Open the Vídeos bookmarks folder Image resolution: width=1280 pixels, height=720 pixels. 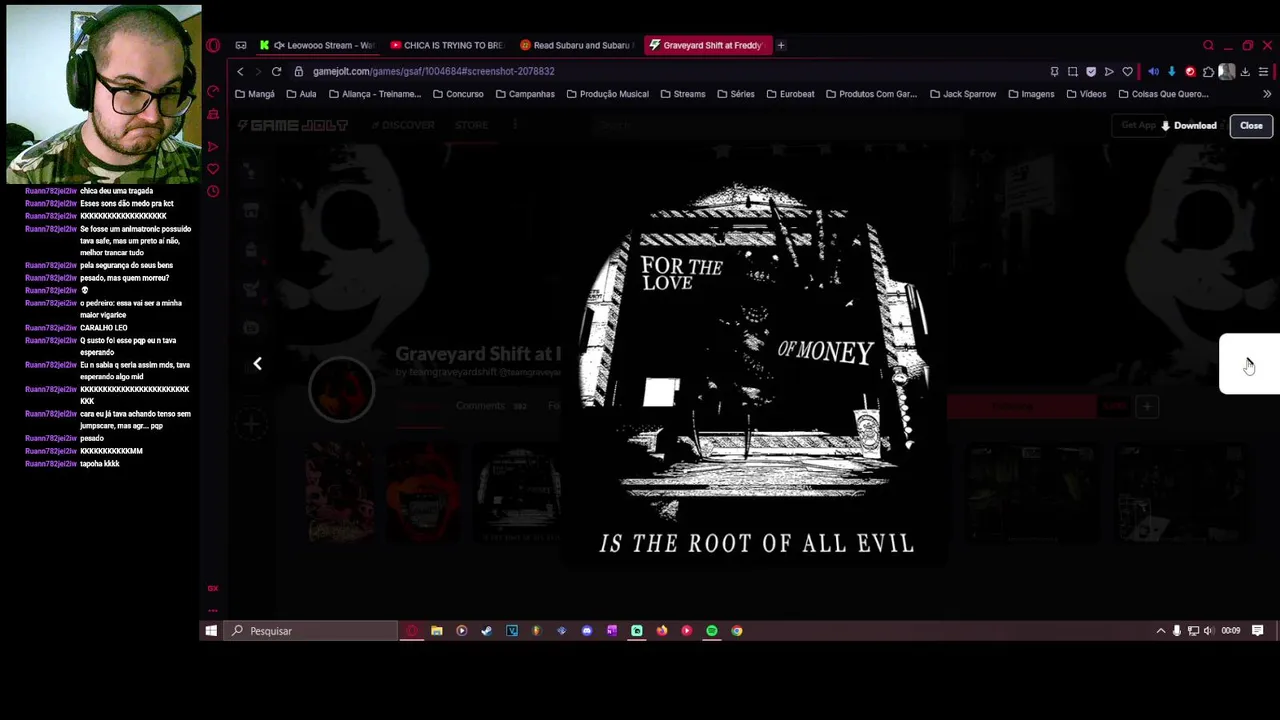[x=1086, y=94]
